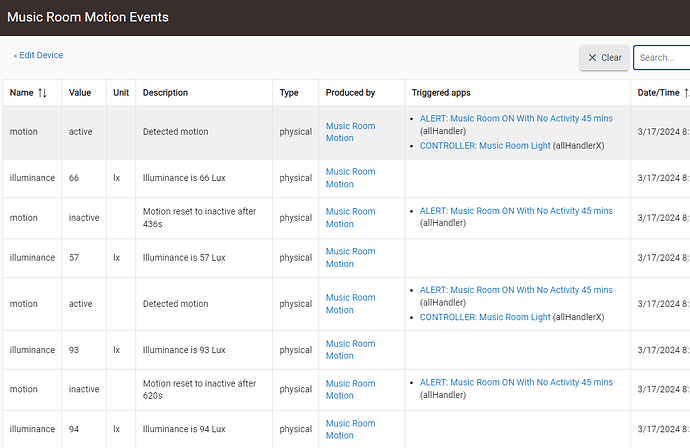Click the sort arrow next to Date/Time

pos(686,93)
